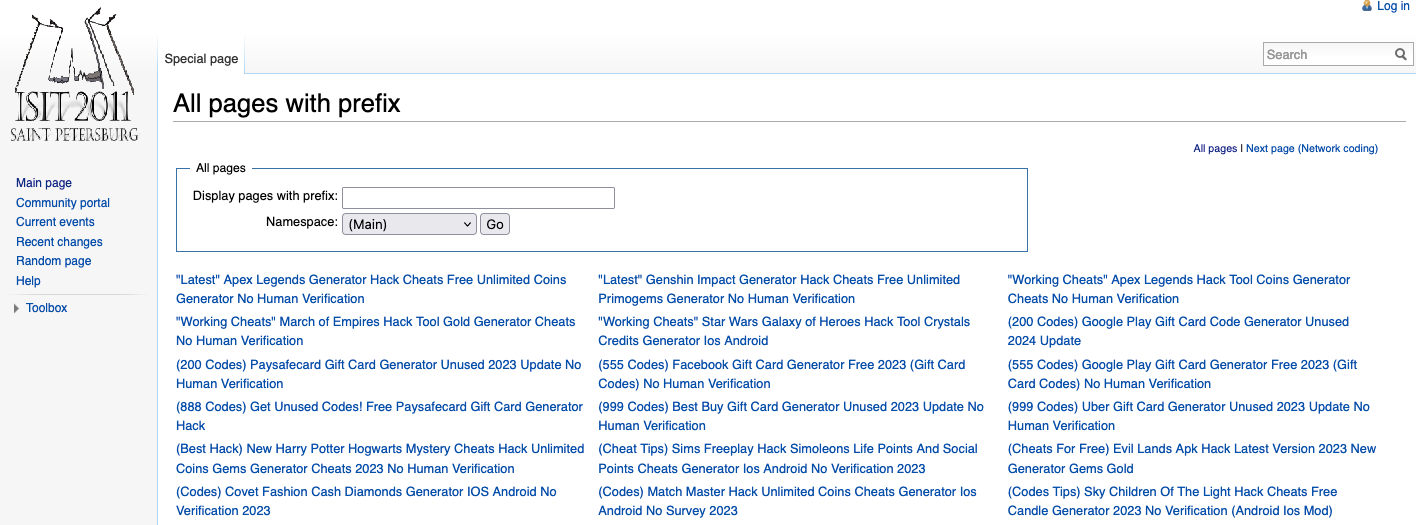Open (999 Codes) Uber Gift Card link
Screen dimensions: 1416x525
coord(1189,416)
